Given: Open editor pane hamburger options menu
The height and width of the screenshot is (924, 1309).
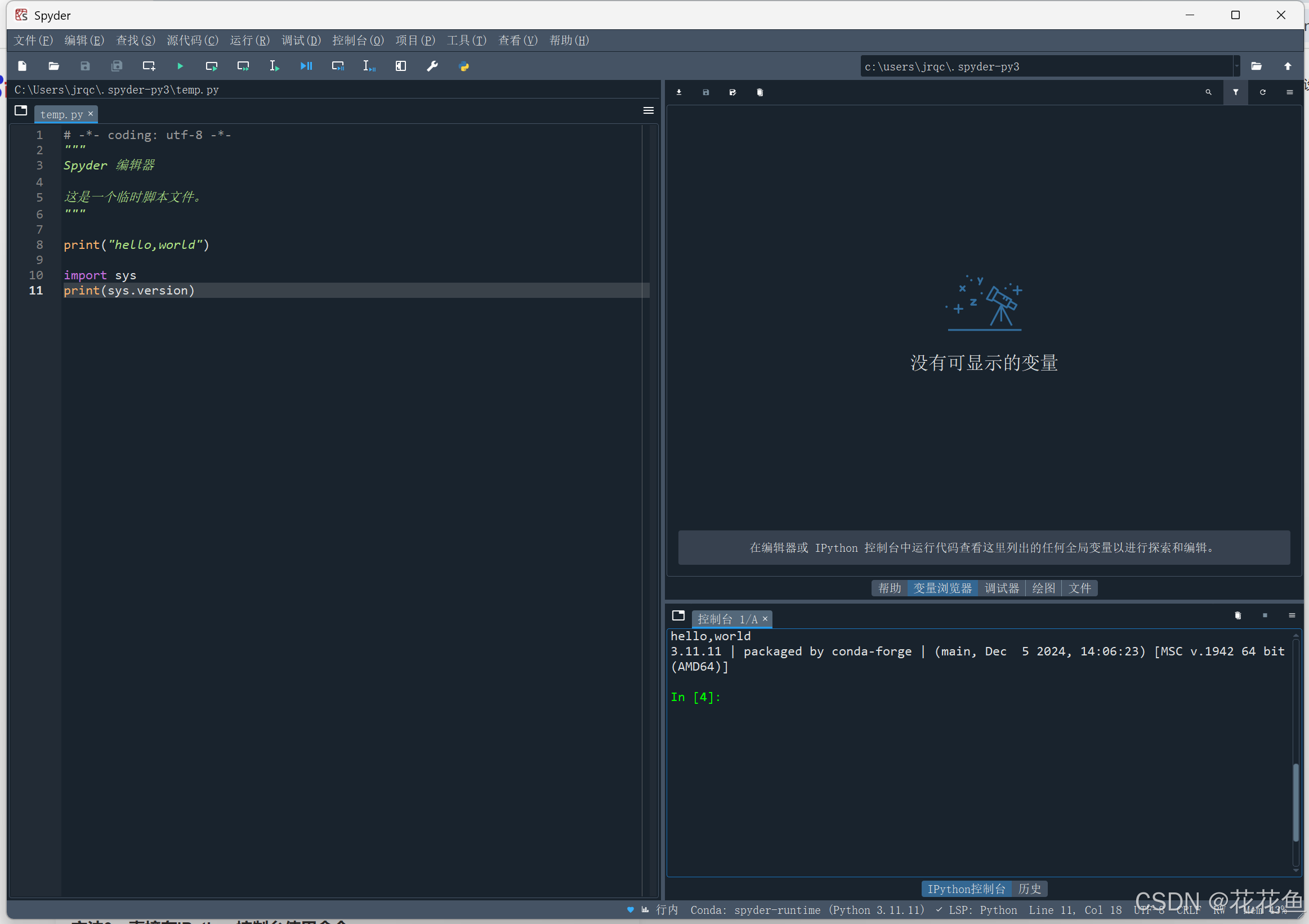Looking at the screenshot, I should (x=648, y=110).
